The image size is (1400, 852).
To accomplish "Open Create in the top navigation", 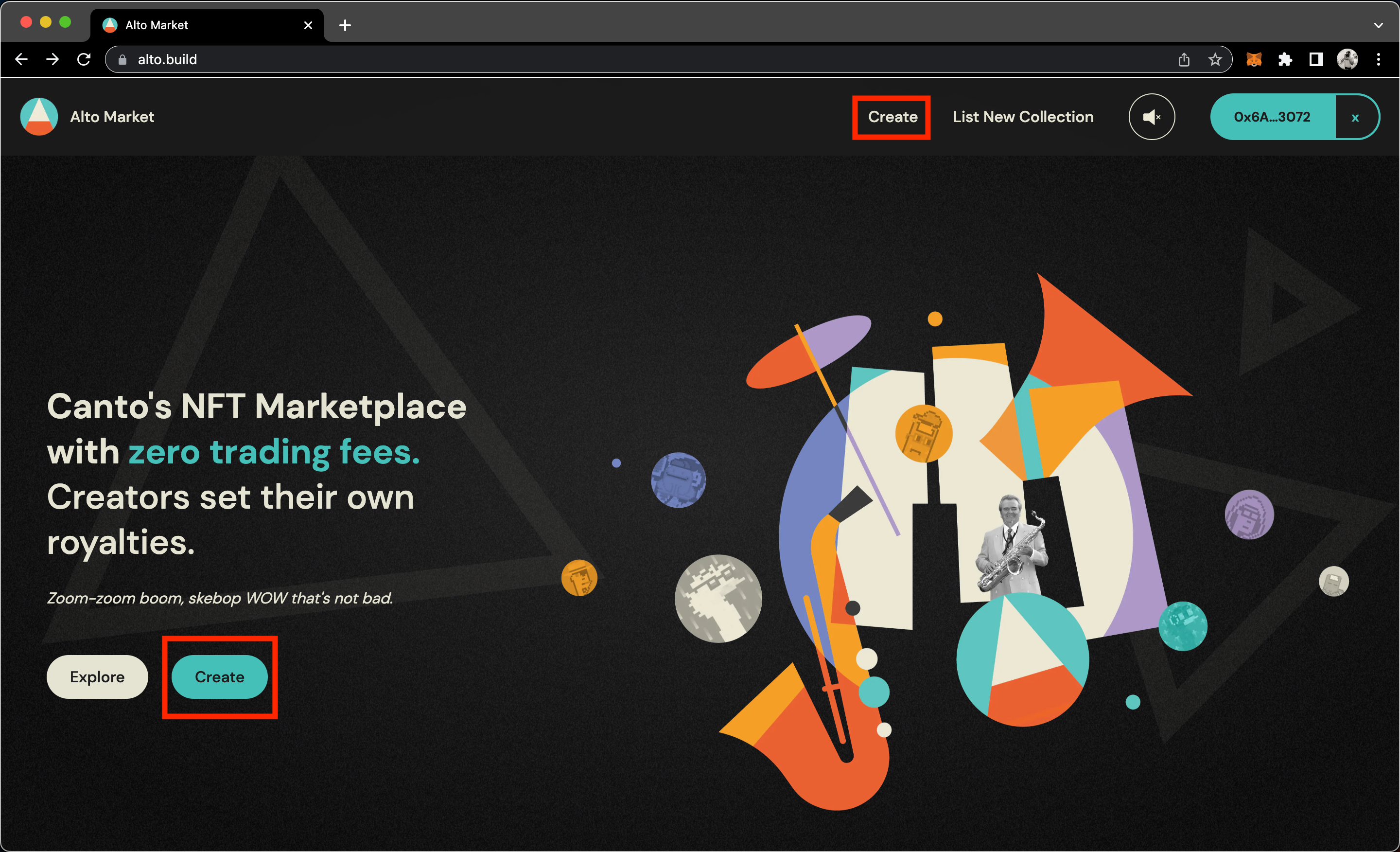I will pos(892,117).
